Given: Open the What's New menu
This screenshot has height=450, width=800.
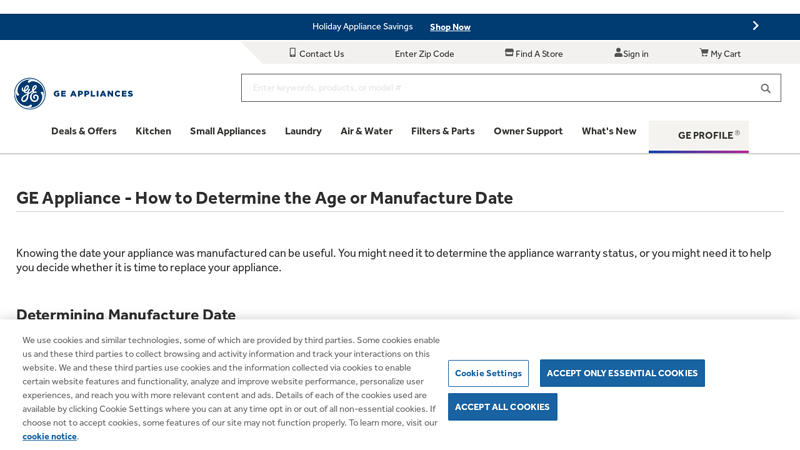Looking at the screenshot, I should [609, 131].
